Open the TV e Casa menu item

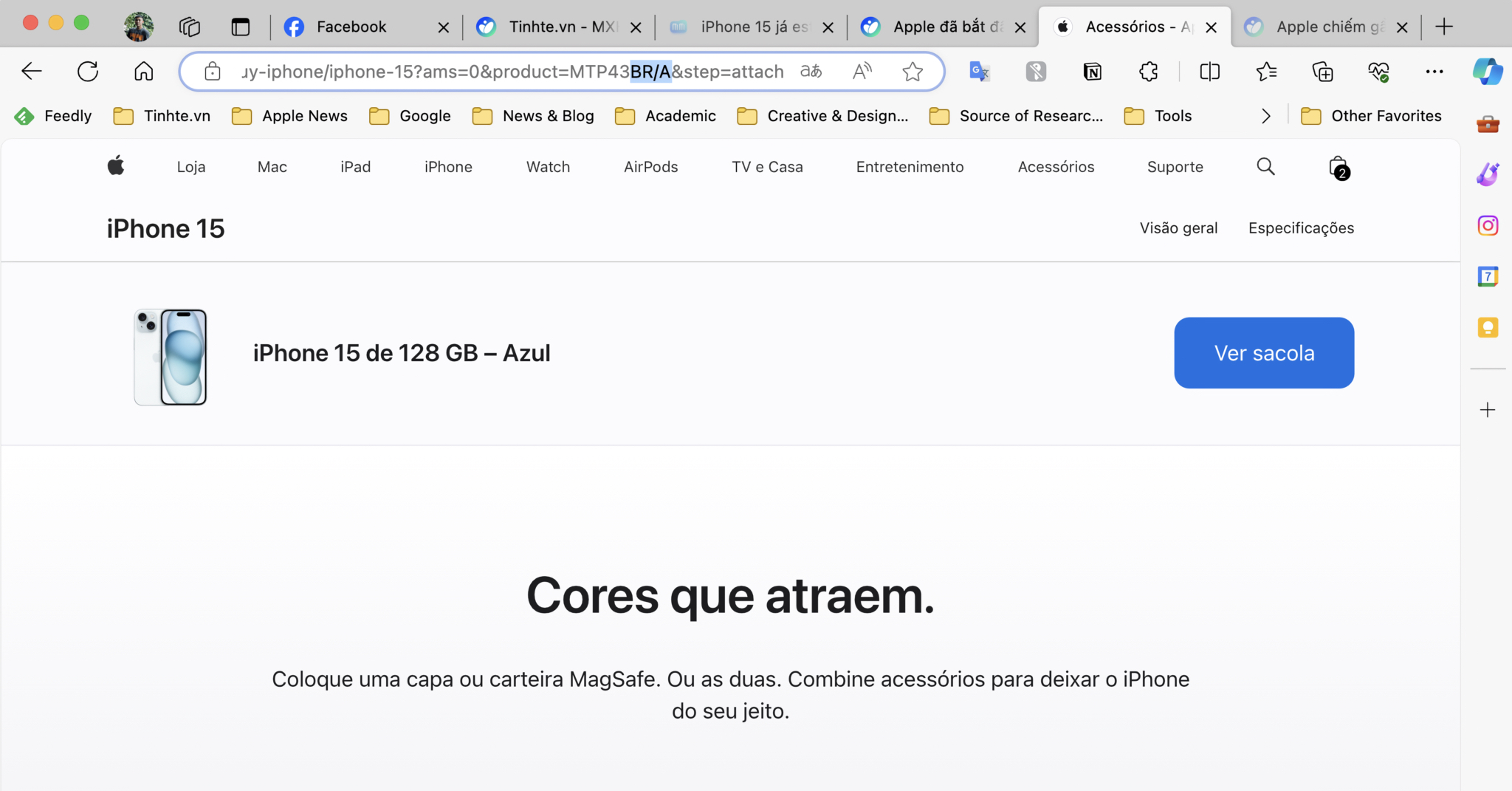[x=767, y=167]
